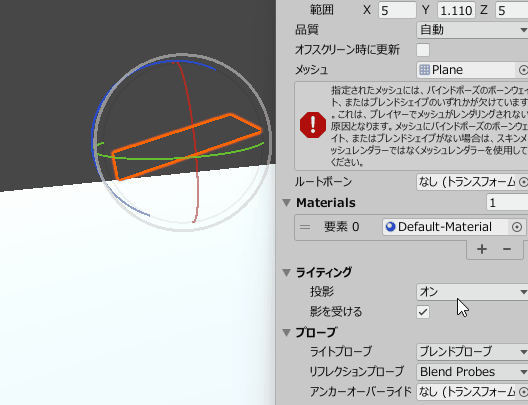Open the anchor override object picker icon
Screen dimensions: 528x405
pyautogui.click(x=523, y=392)
